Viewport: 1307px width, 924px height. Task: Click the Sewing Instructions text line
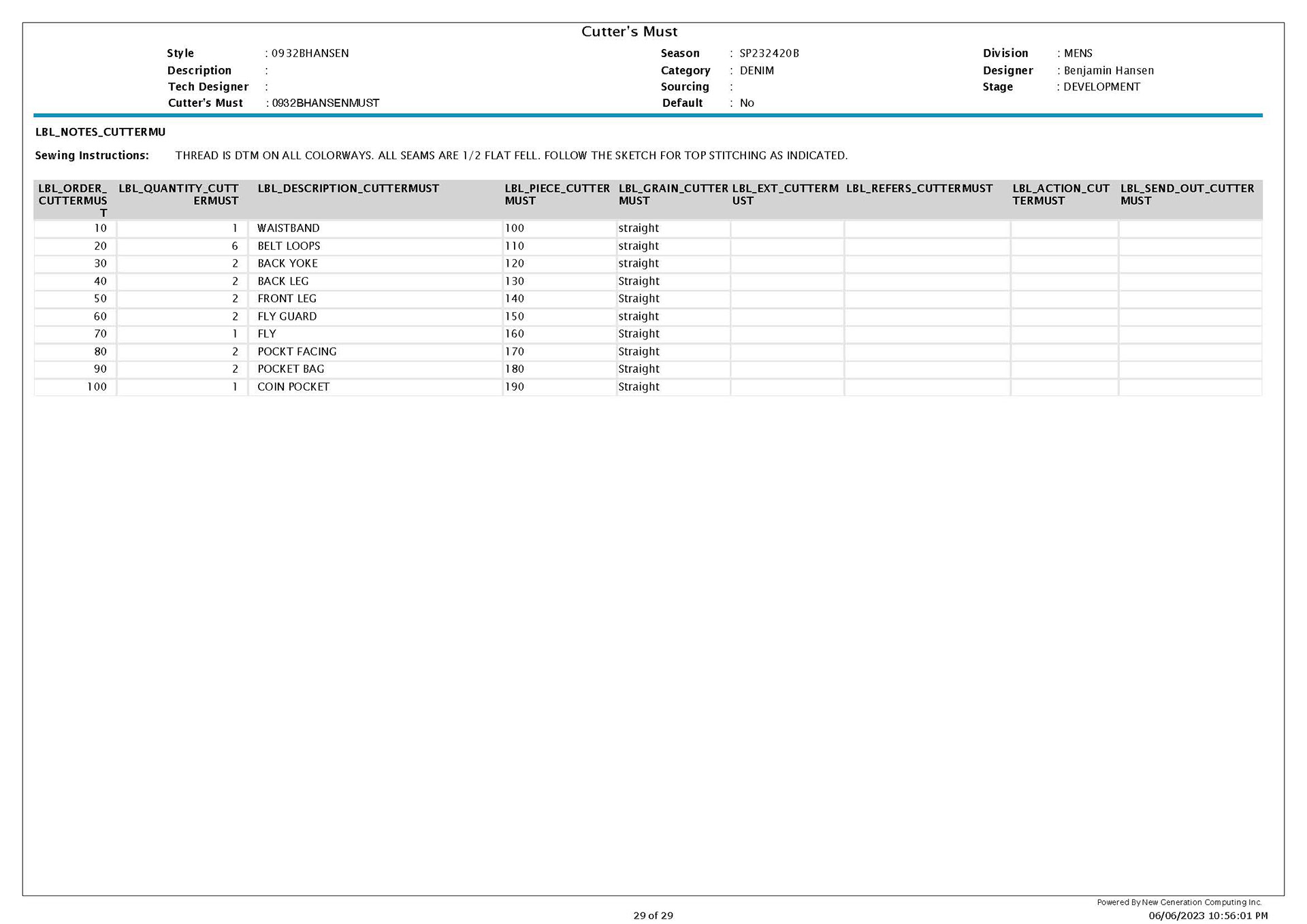511,155
